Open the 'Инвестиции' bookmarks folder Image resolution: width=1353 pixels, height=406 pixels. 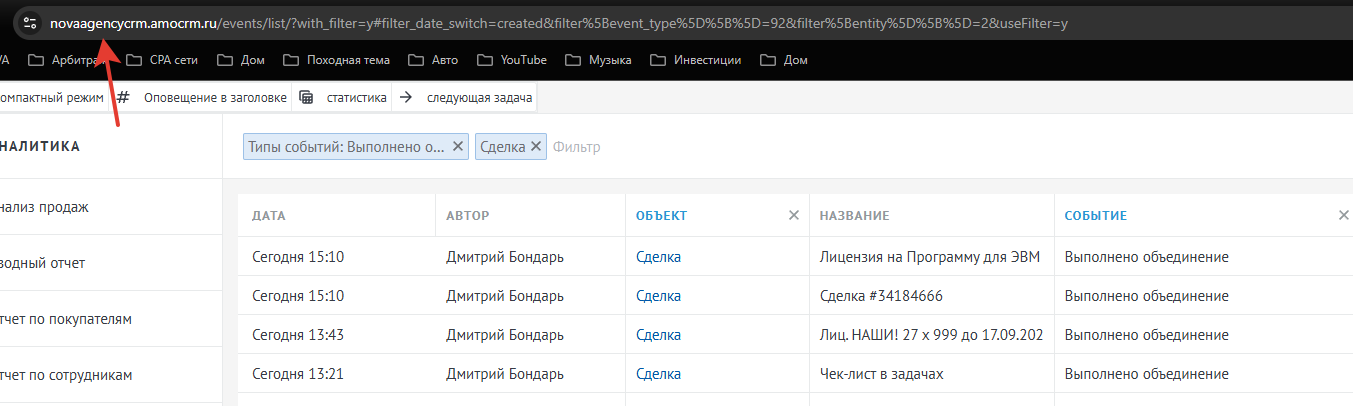695,60
